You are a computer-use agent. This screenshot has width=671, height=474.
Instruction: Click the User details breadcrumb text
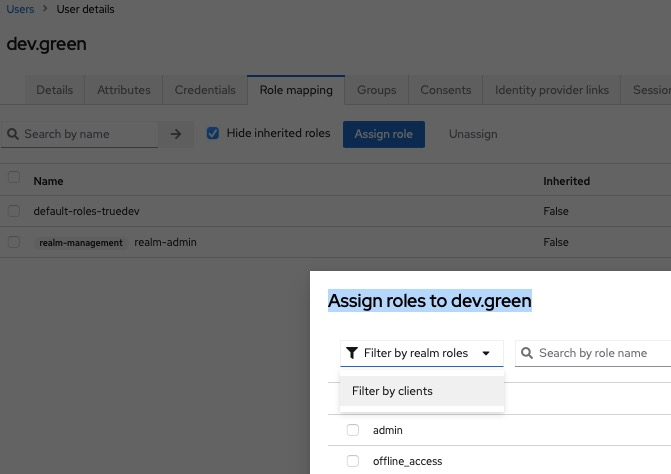tap(86, 9)
